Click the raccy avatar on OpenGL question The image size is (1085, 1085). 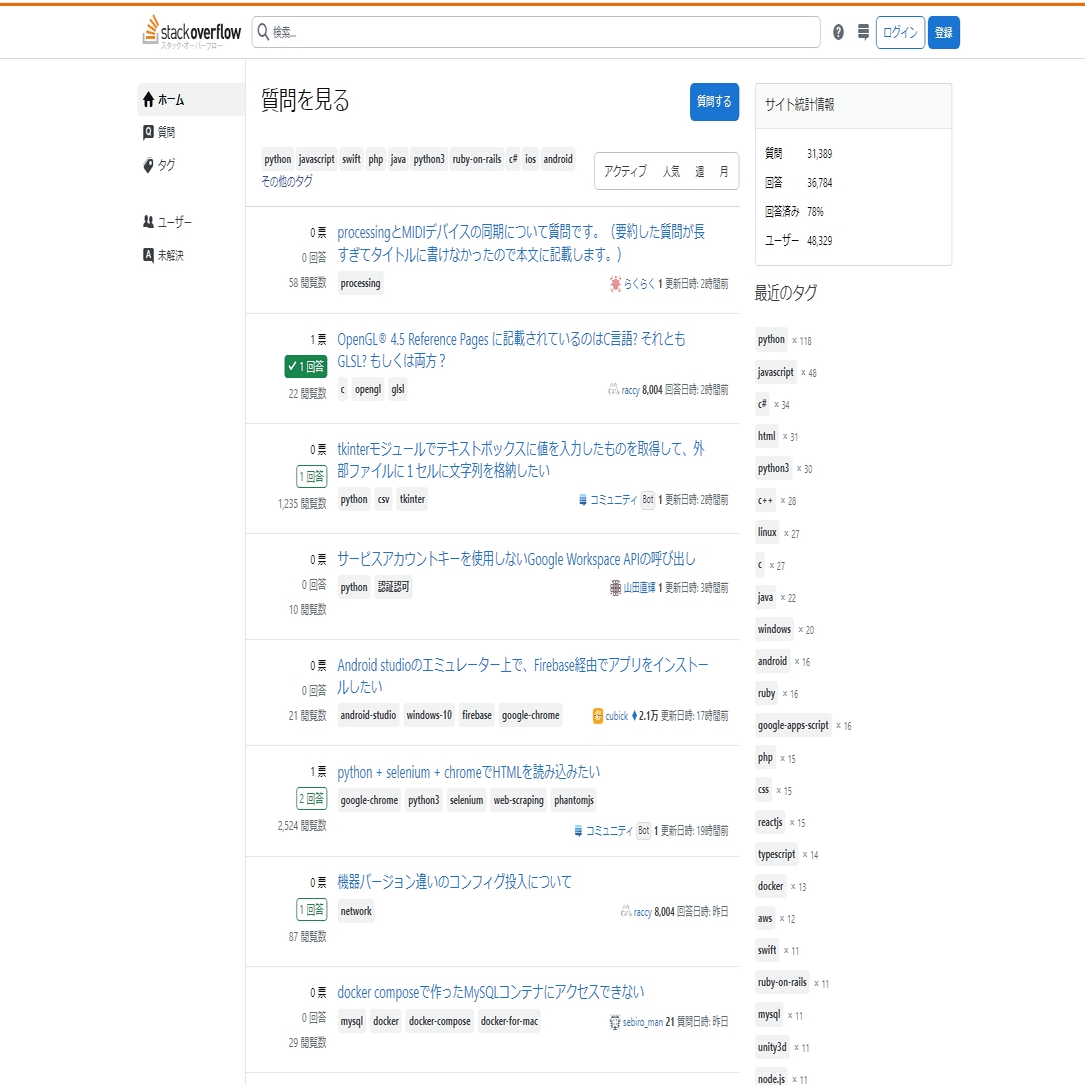coord(613,390)
